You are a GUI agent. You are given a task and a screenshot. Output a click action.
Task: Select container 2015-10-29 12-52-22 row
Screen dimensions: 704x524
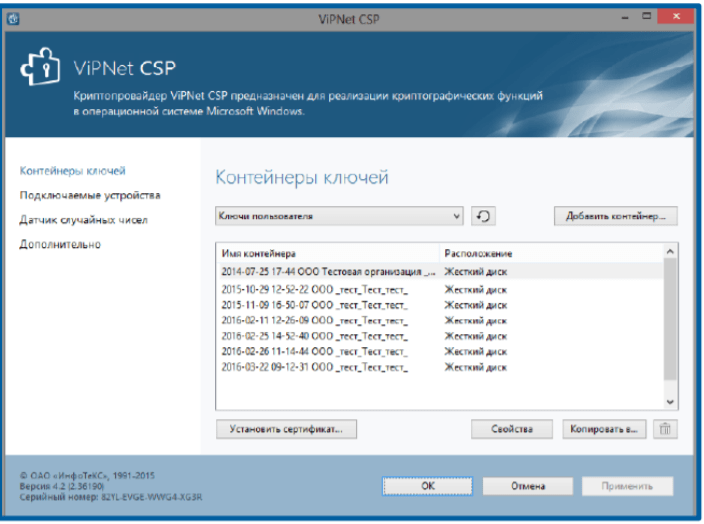(x=440, y=290)
